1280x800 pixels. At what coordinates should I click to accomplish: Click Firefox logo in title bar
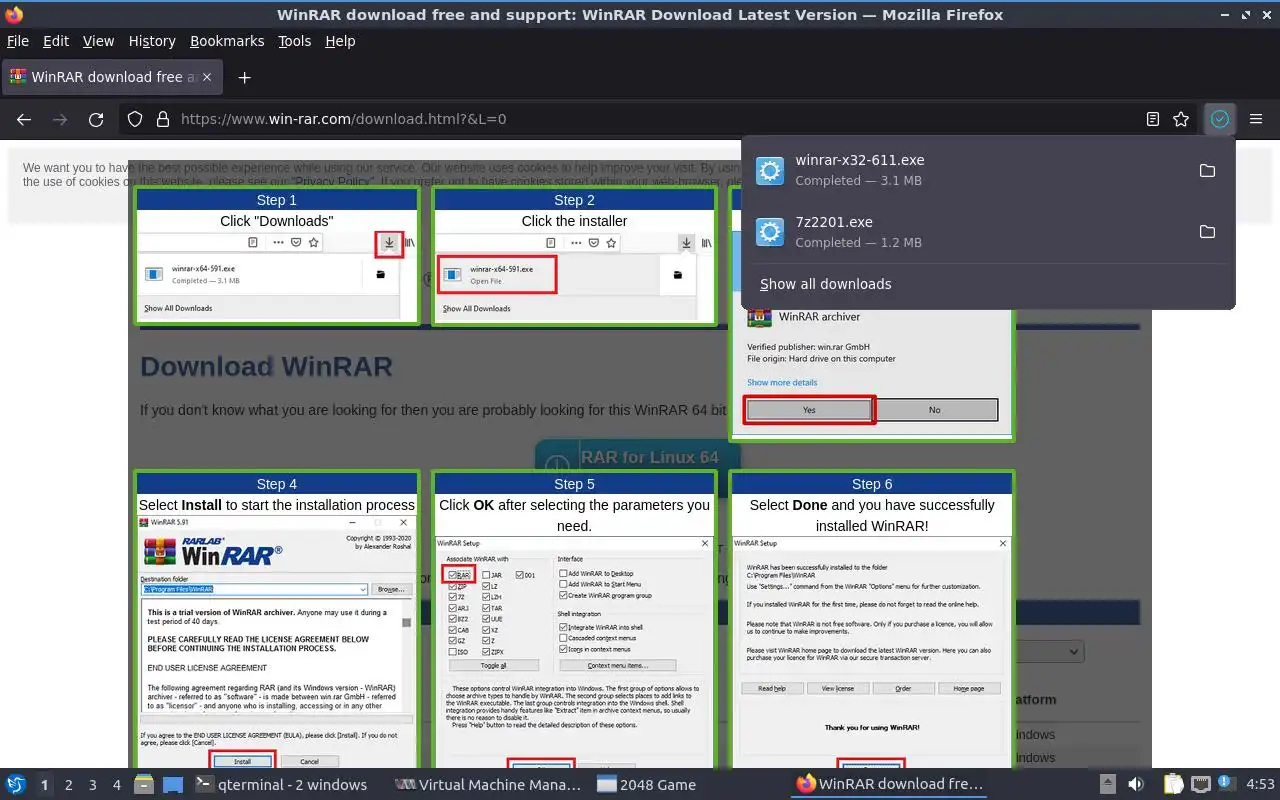coord(14,15)
